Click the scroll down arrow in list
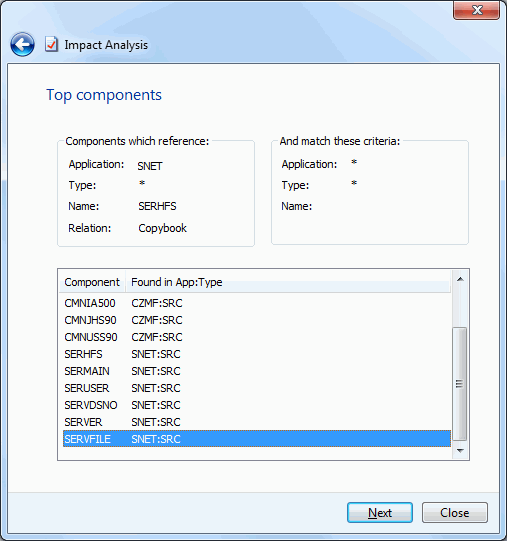The image size is (507, 541). coord(460,451)
